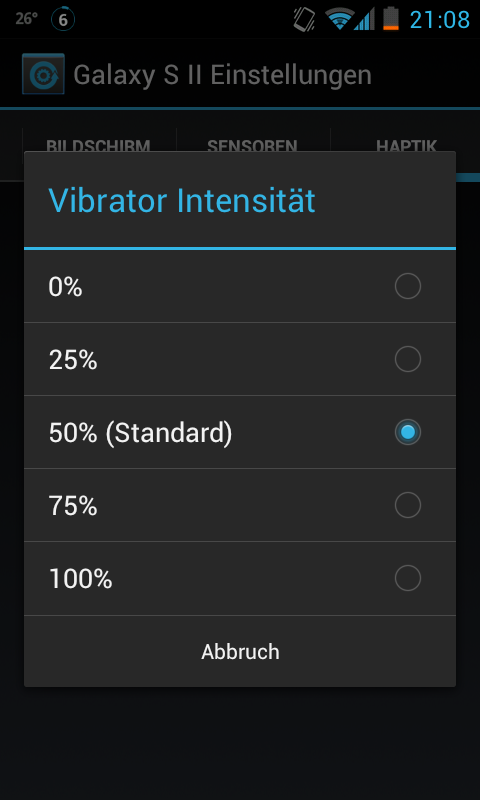Tap the 26° temperature notification

coord(27,19)
